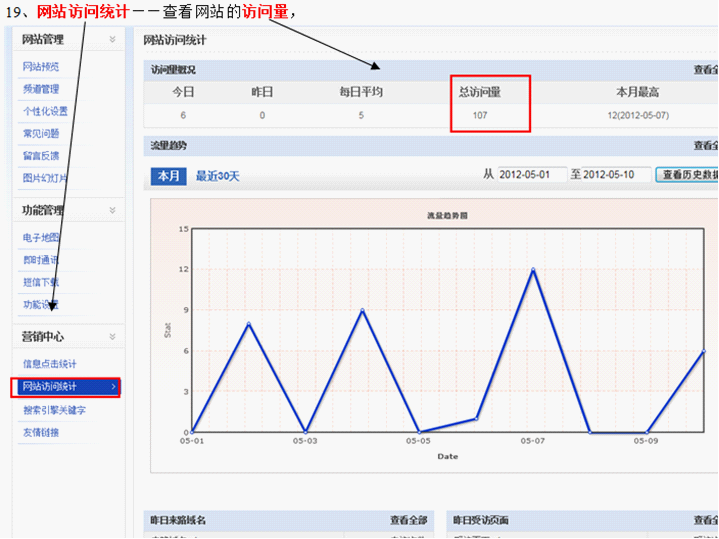Click the 05-07 peak point on chart
This screenshot has height=539, width=719.
coord(533,269)
